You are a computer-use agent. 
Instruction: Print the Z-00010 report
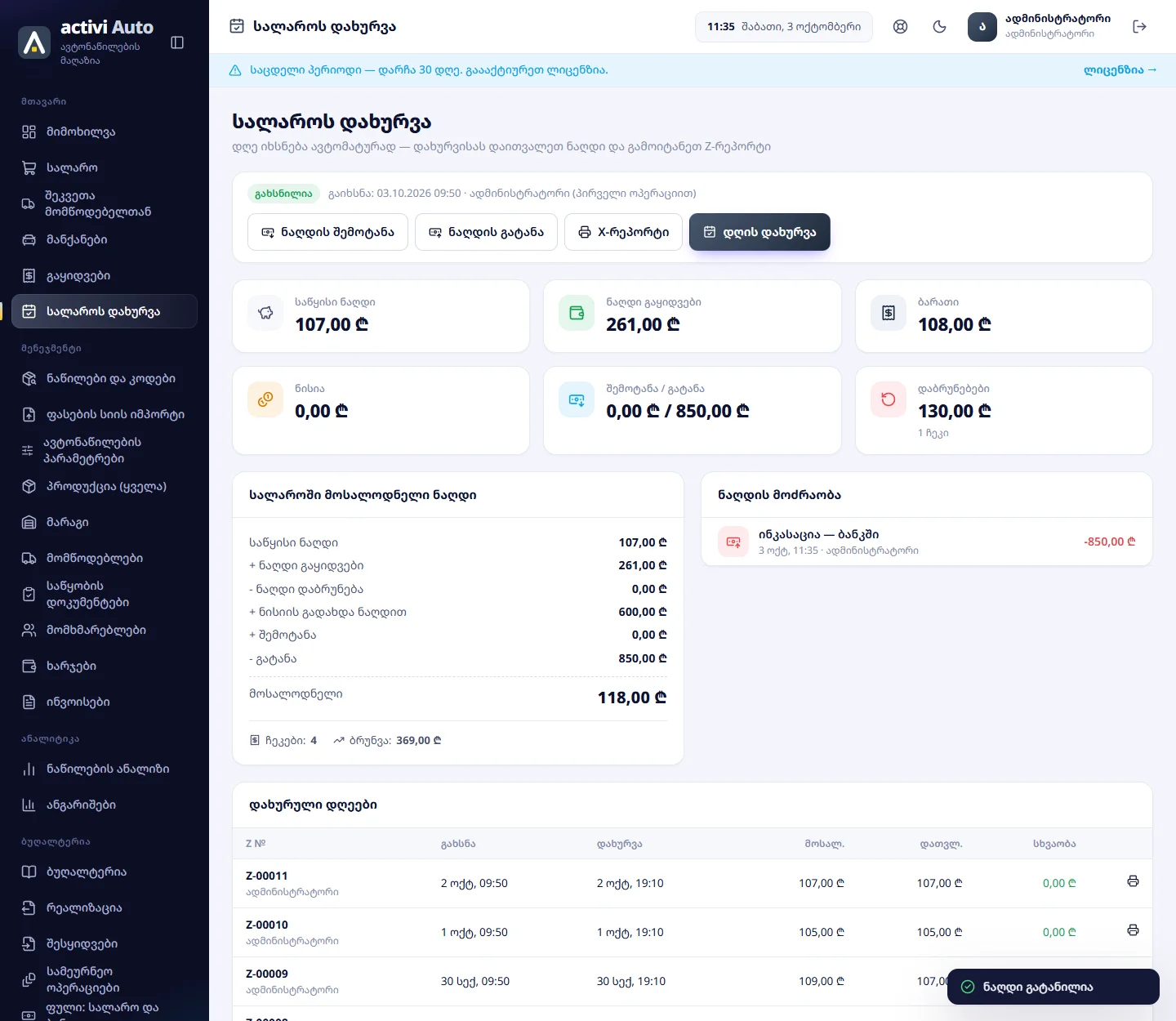1133,930
